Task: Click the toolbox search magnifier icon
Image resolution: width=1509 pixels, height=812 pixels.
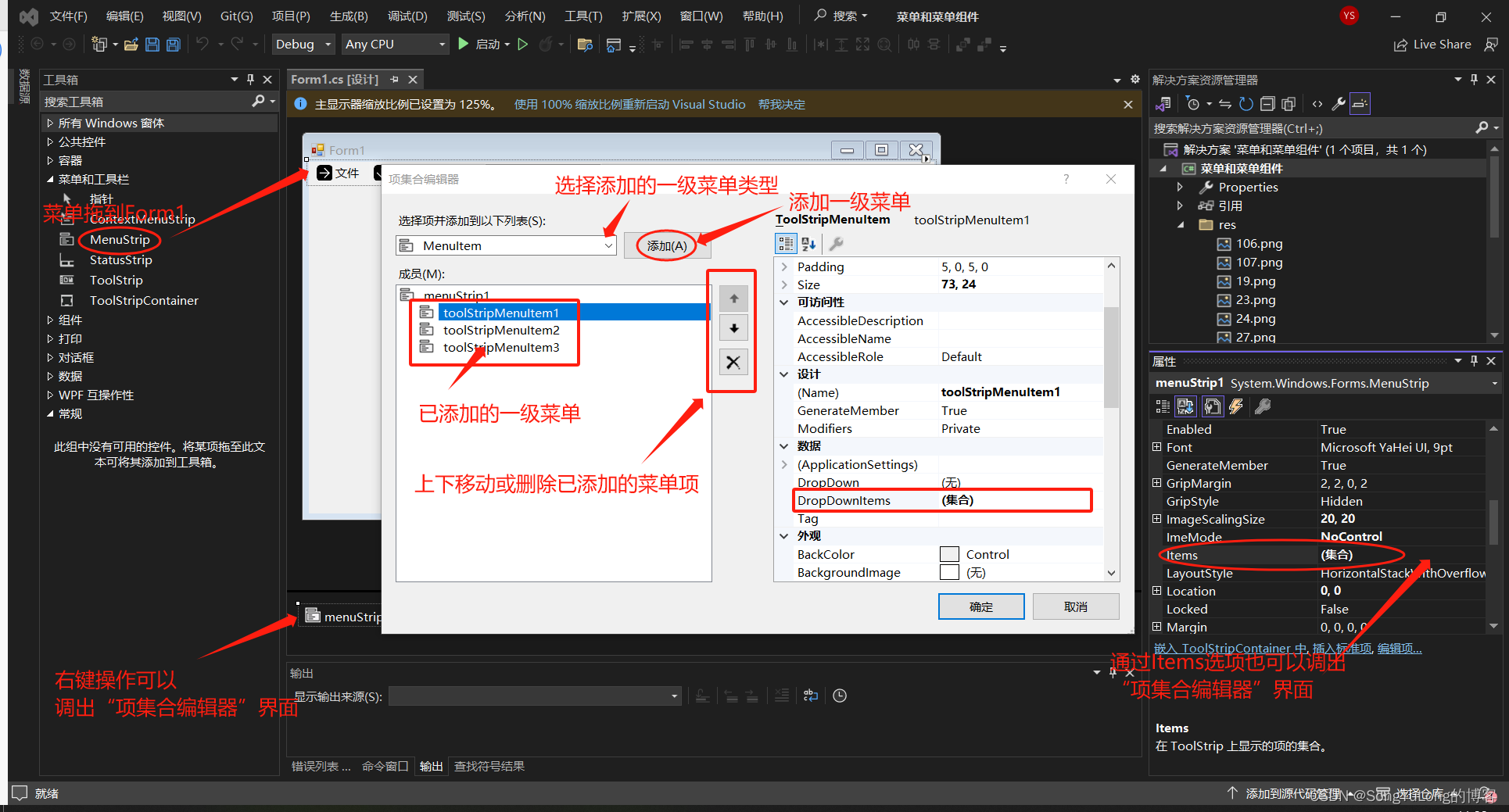Action: (258, 101)
